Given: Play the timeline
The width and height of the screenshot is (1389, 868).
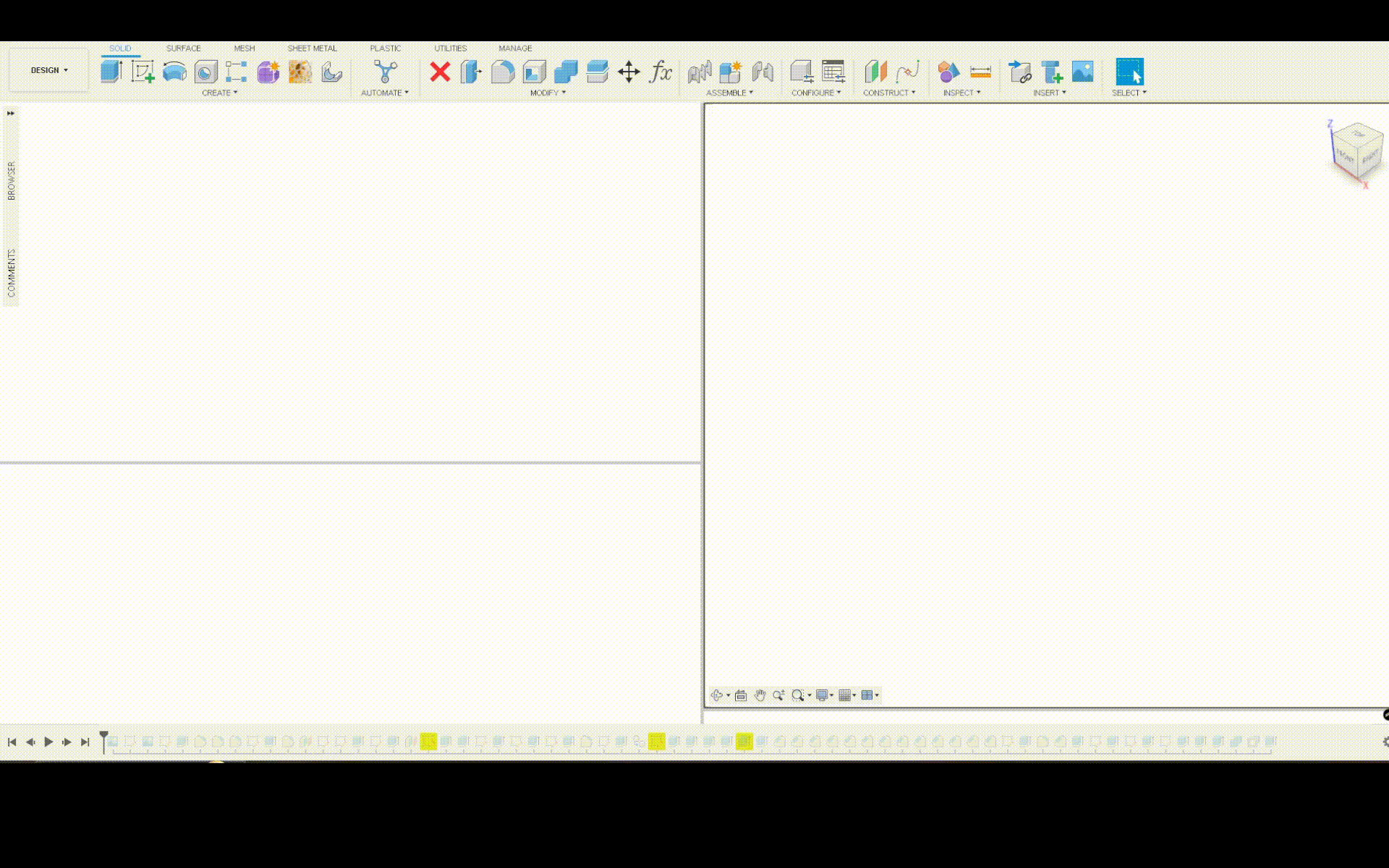Looking at the screenshot, I should tap(48, 741).
